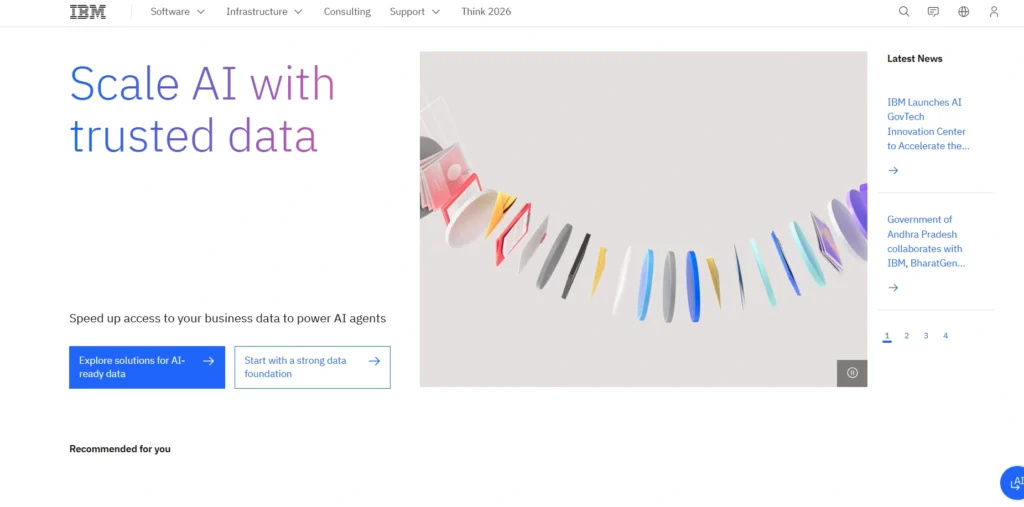
Task: Open the chat contact icon in header
Action: (x=933, y=12)
